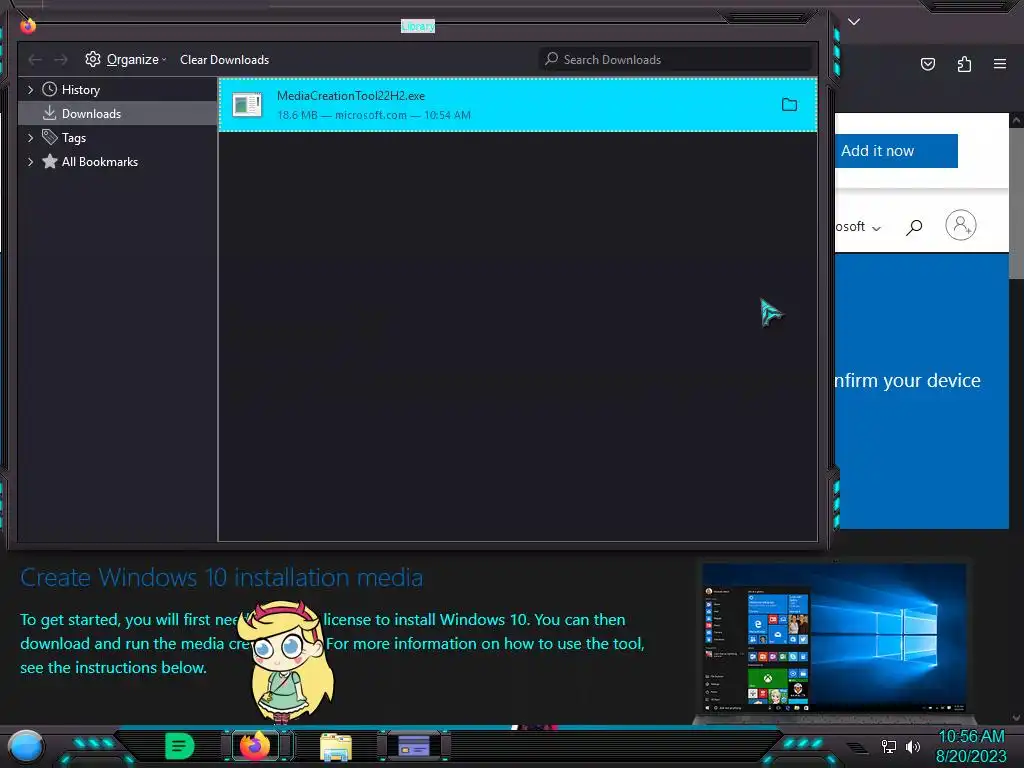The width and height of the screenshot is (1024, 768).
Task: Open the purple window app in taskbar
Action: coord(413,745)
